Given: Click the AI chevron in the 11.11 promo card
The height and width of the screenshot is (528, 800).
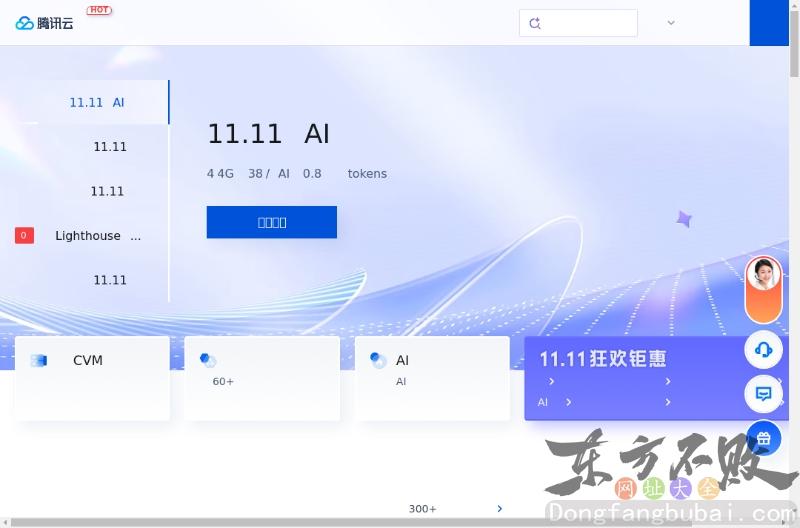Looking at the screenshot, I should tap(568, 402).
